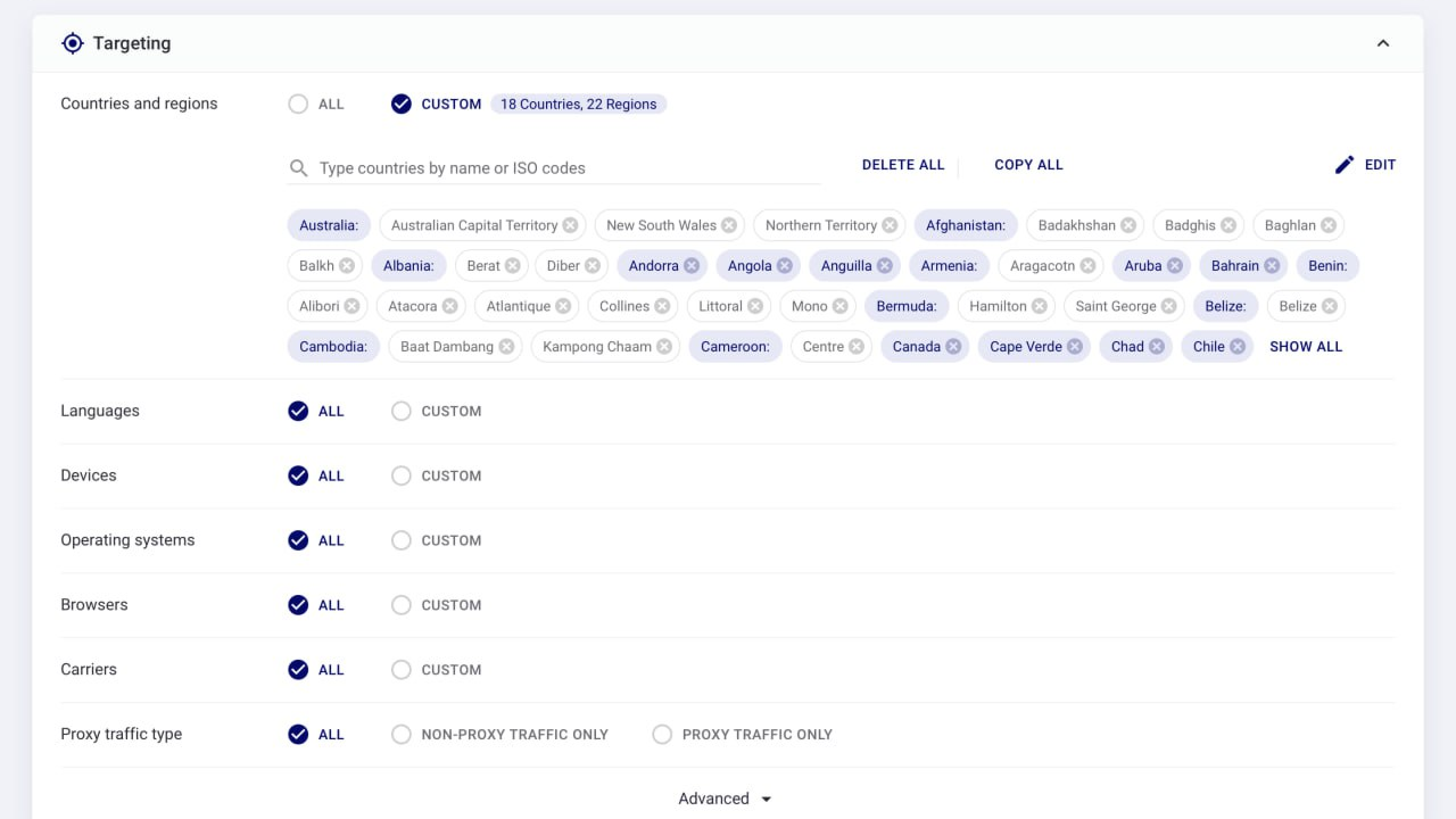Remove the Cape Verde chip
Screen dimensions: 1456x819
pyautogui.click(x=1075, y=346)
